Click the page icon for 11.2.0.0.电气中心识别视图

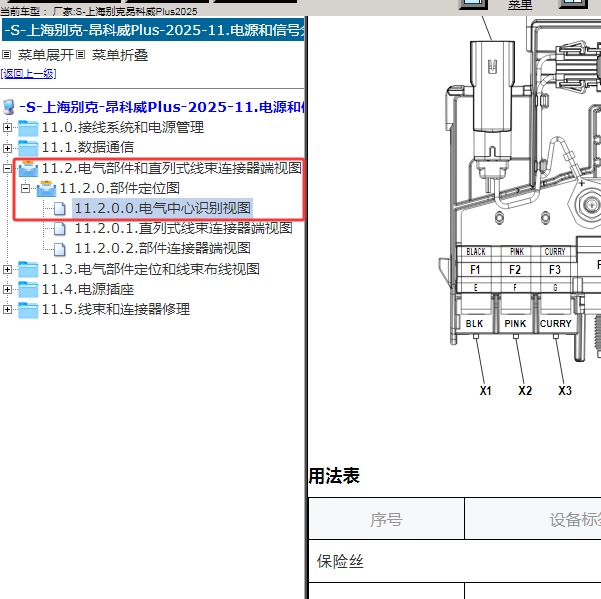[x=59, y=209]
